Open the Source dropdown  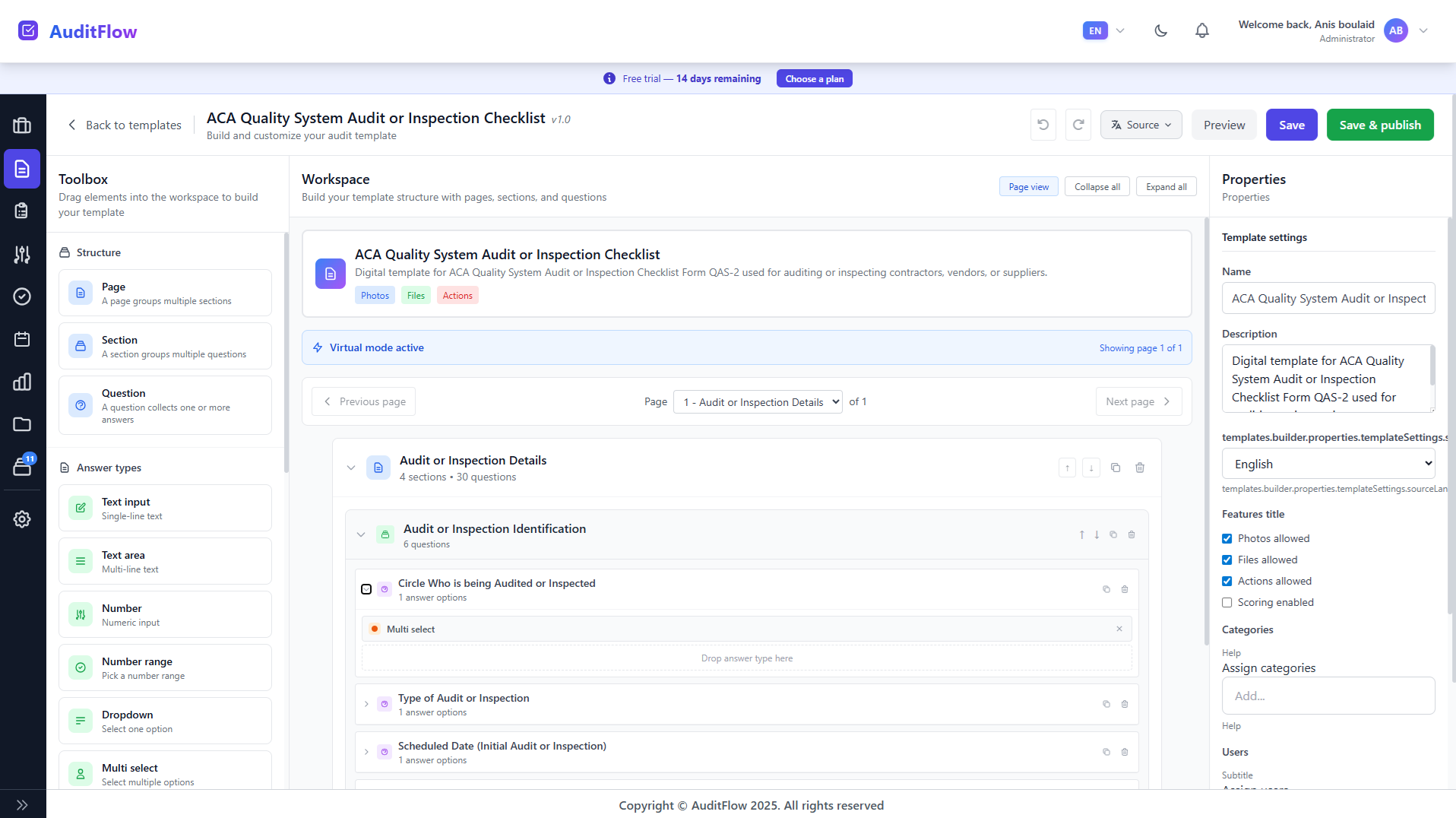1141,125
